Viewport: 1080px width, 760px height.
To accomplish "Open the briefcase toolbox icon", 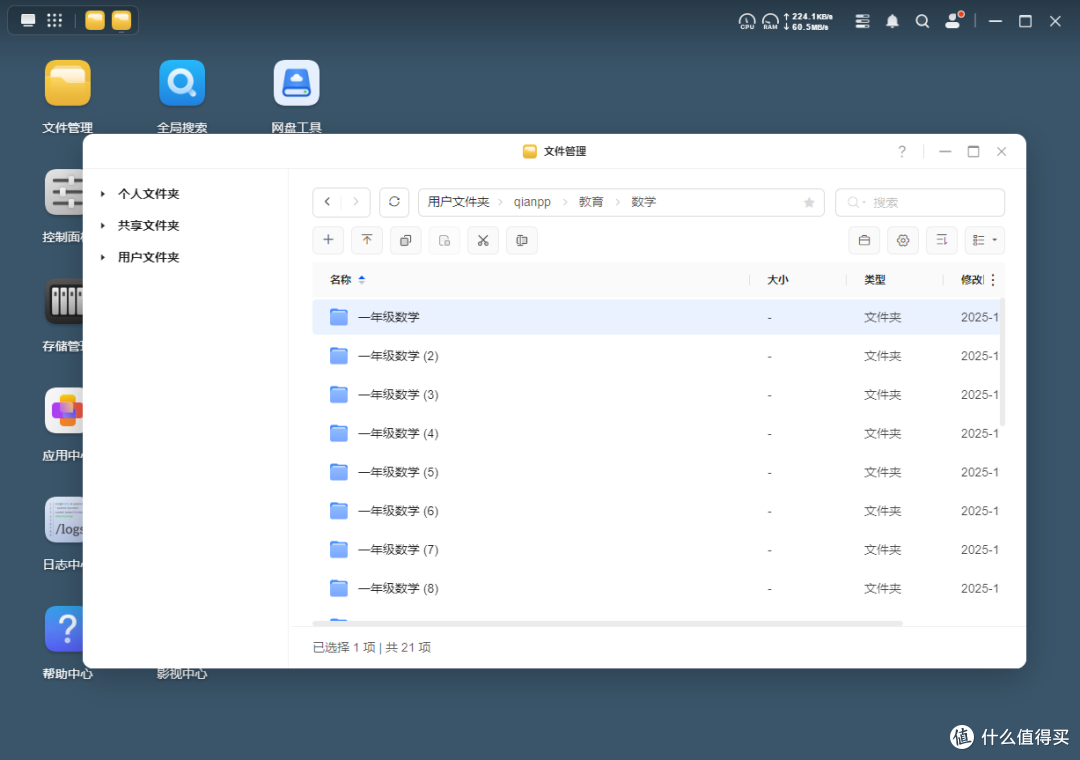I will point(864,240).
